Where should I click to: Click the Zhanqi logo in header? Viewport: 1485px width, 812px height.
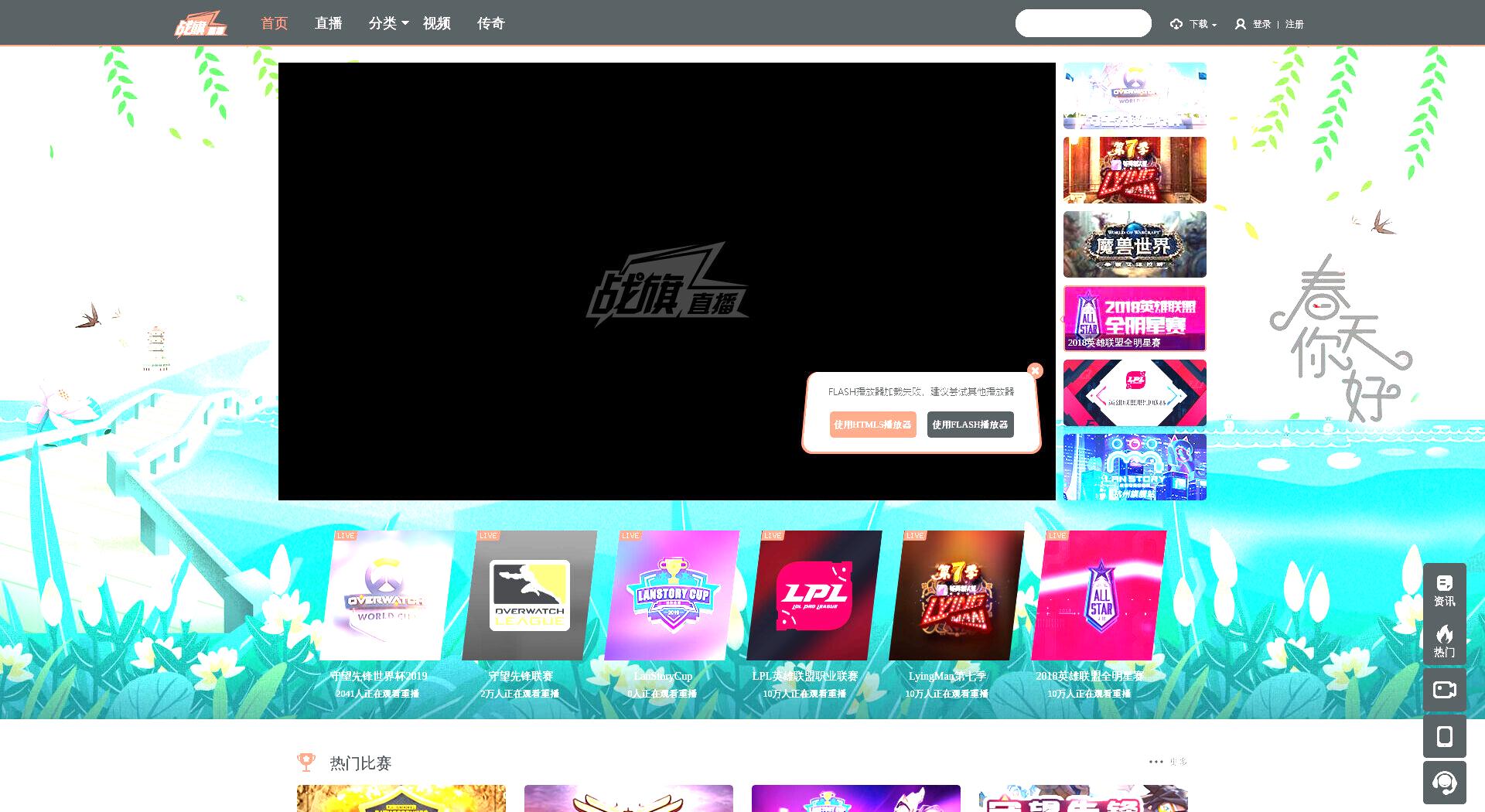pos(200,24)
